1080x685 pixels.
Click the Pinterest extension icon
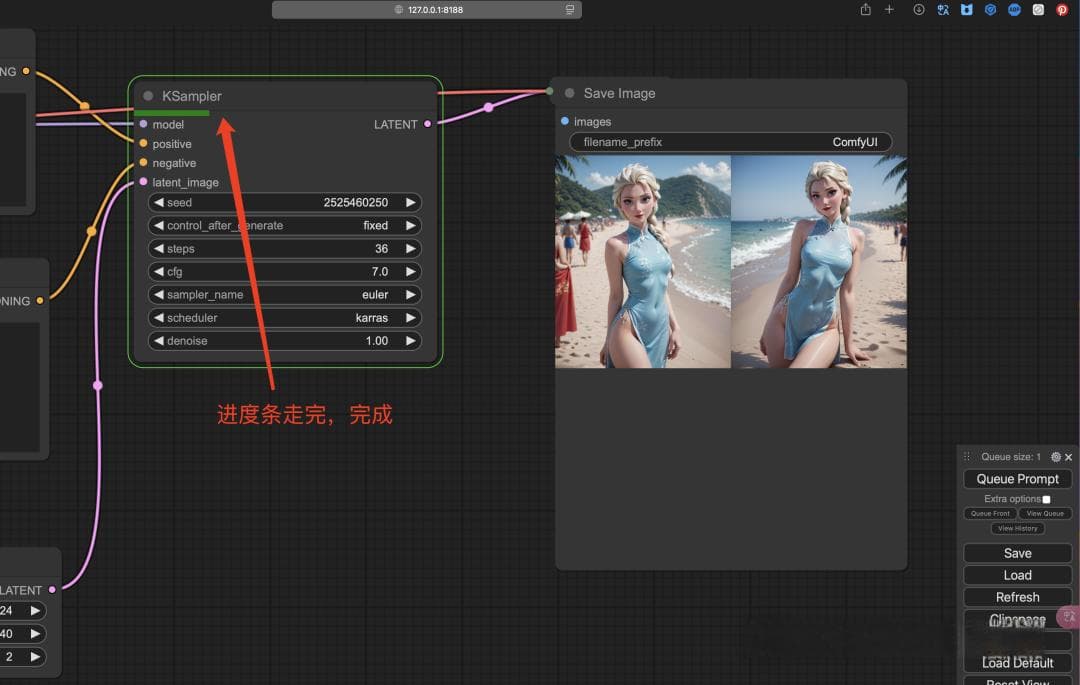point(1062,10)
